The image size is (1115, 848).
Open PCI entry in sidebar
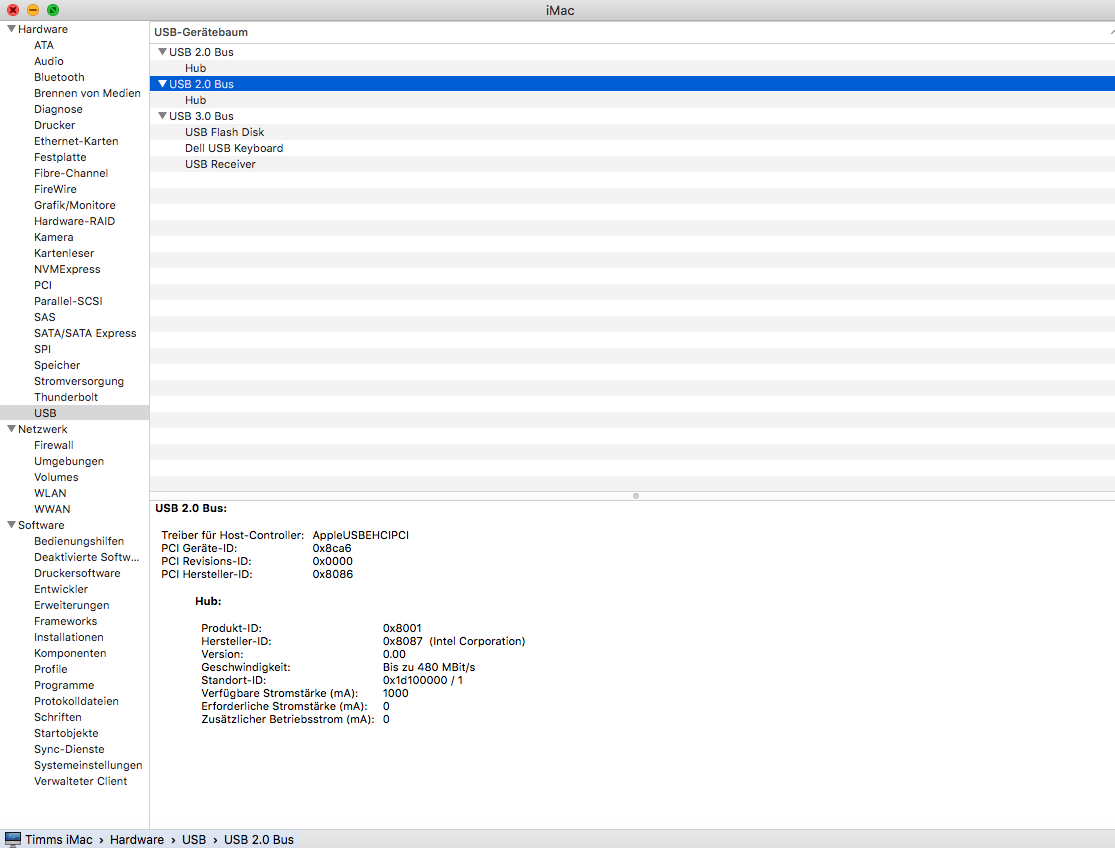coord(43,285)
